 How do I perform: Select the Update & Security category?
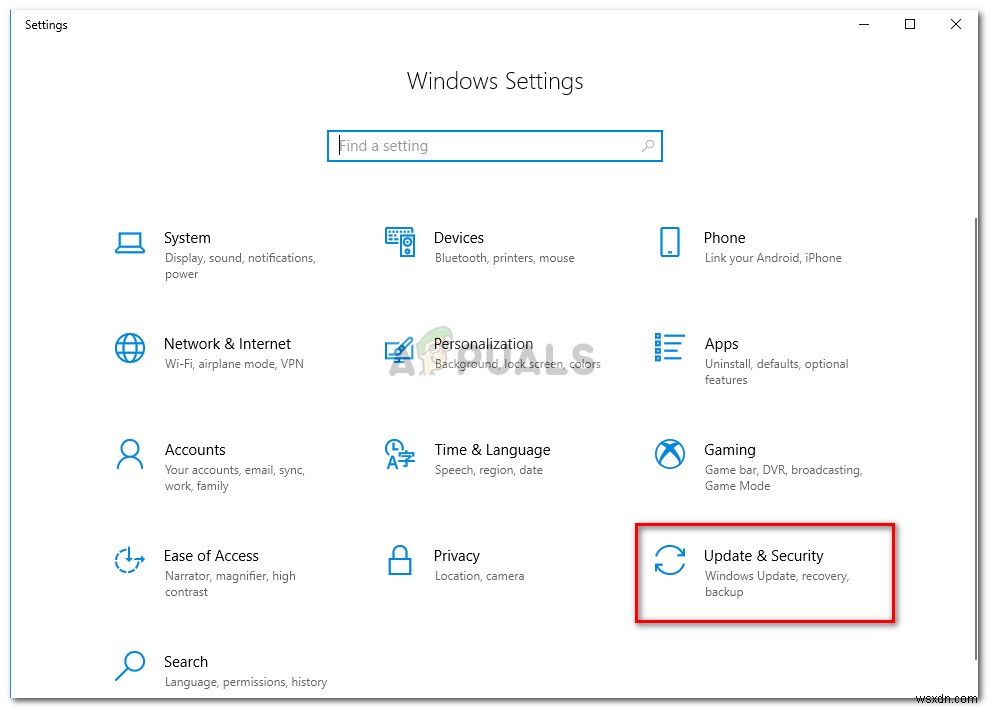point(764,572)
